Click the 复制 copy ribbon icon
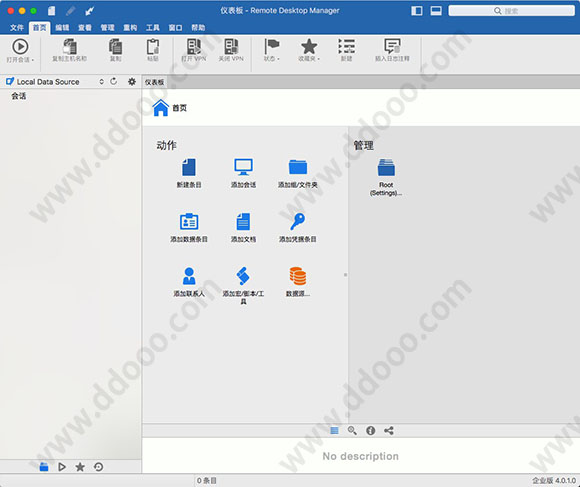Viewport: 580px width, 487px height. 115,47
